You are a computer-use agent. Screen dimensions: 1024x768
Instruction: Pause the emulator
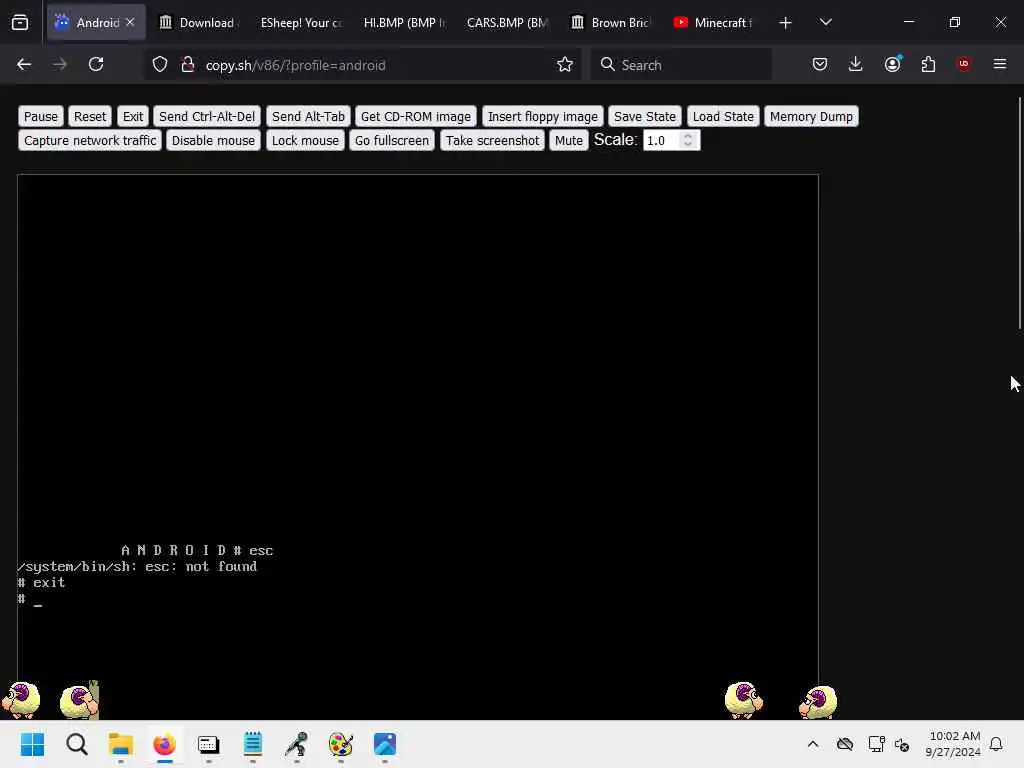(x=40, y=116)
